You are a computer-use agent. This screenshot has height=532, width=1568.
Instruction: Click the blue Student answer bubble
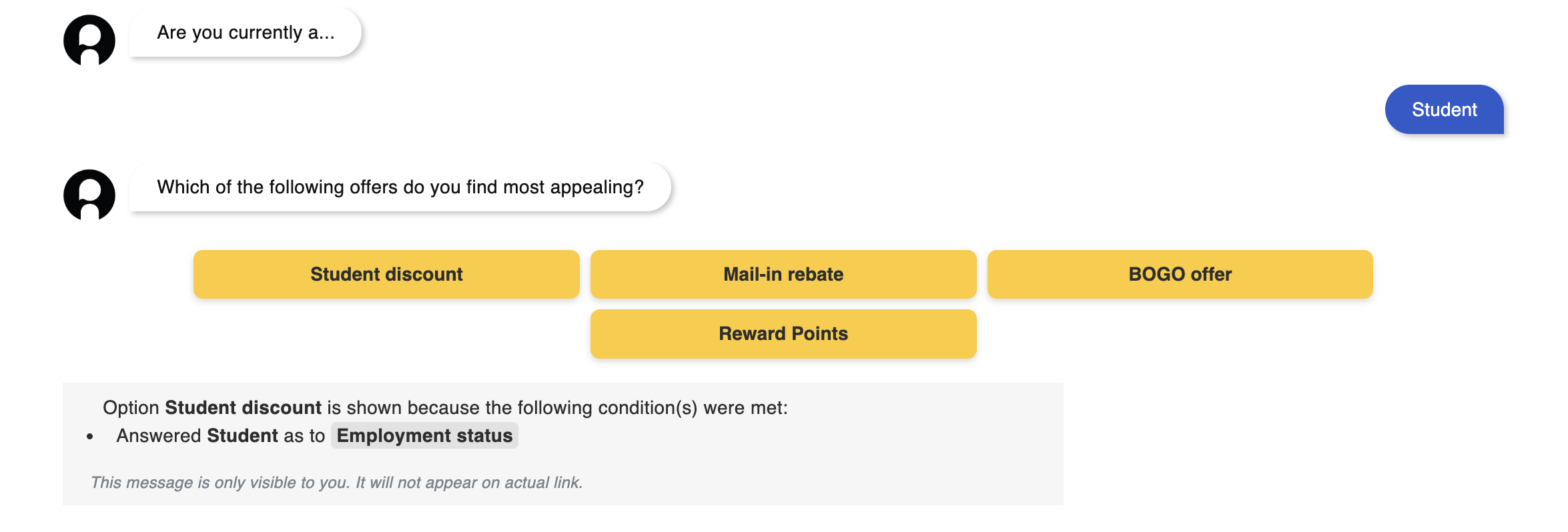pos(1444,109)
